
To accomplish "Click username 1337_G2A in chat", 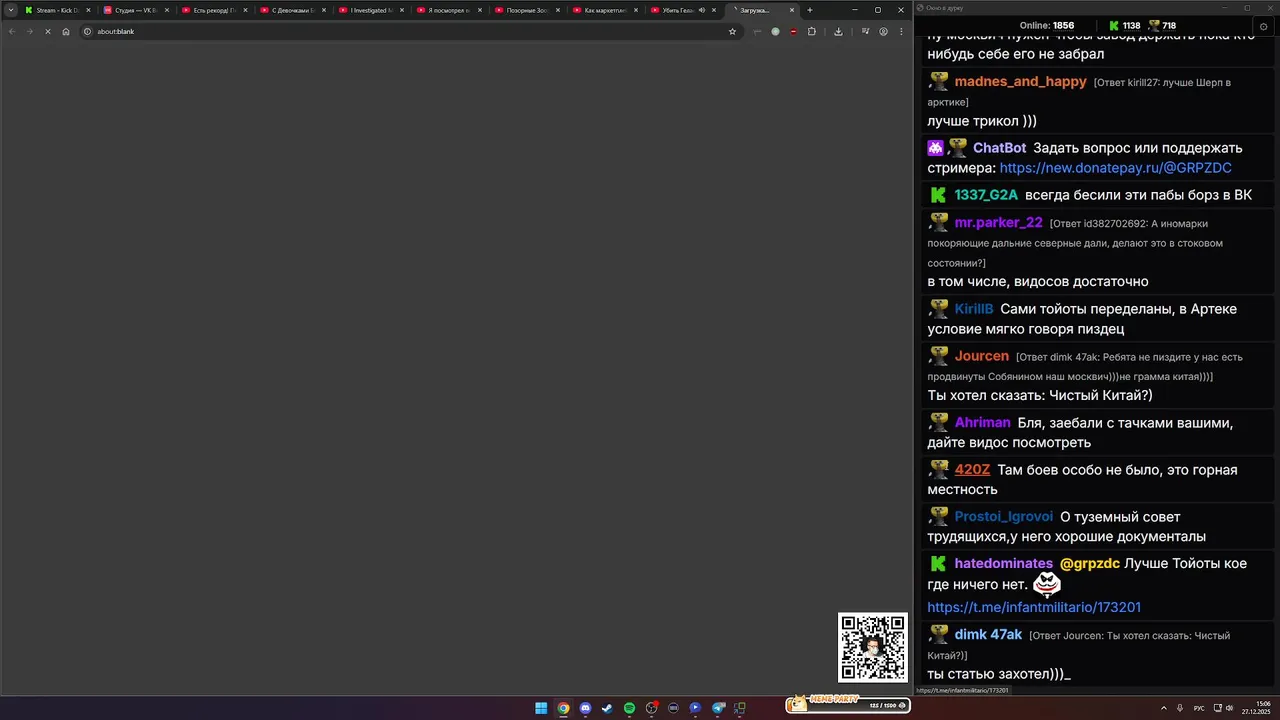I will [986, 195].
